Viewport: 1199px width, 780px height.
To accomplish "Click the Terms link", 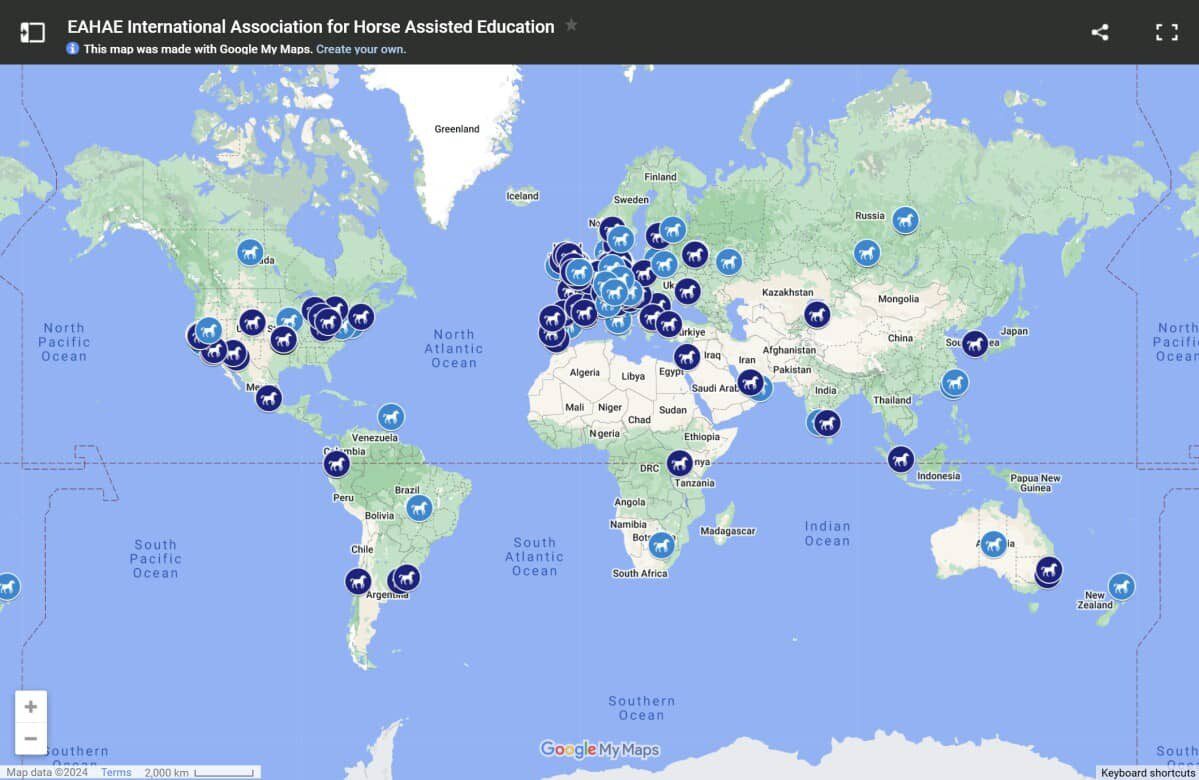I will point(115,771).
